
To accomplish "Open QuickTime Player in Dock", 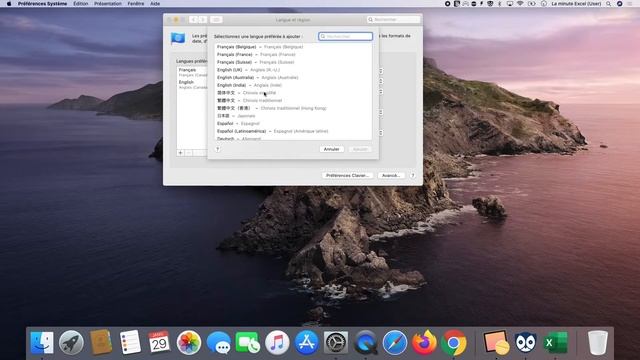I will coord(365,342).
